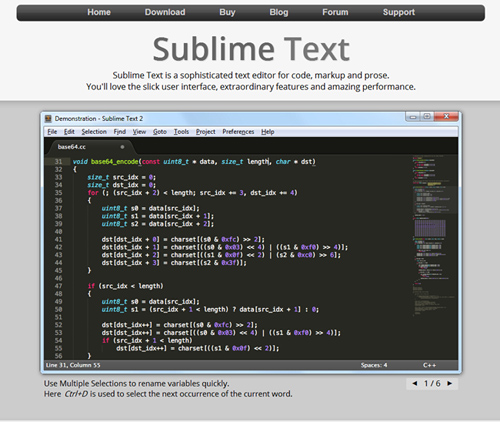Click the unsaved dot on base64.cc tab
The image size is (500, 422).
coord(122,147)
